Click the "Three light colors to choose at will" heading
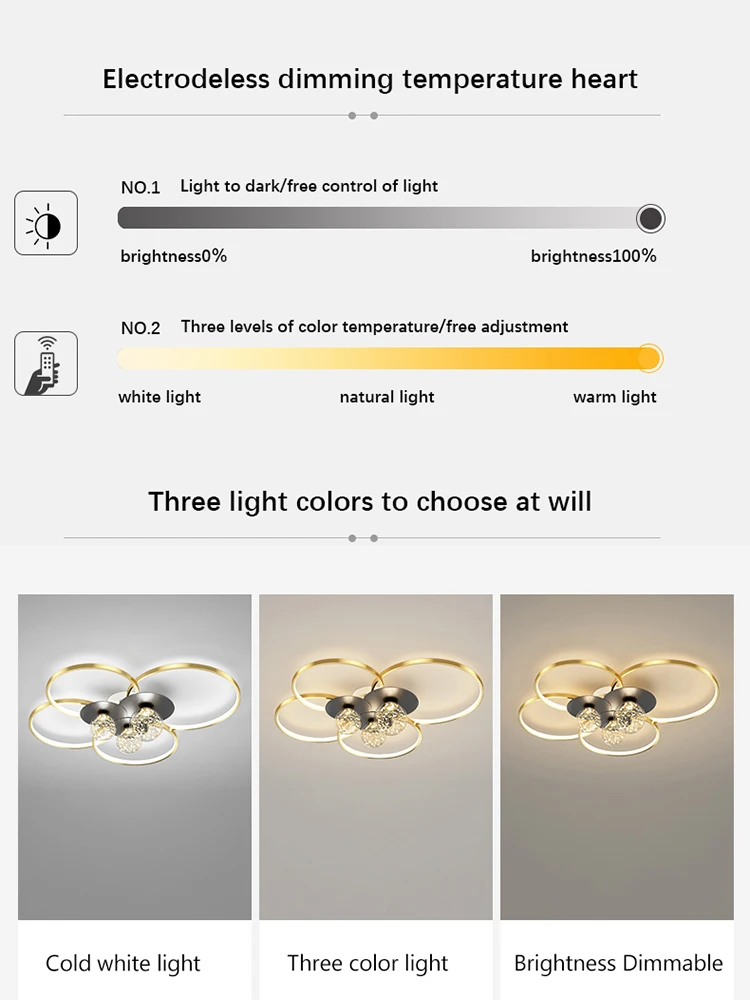The height and width of the screenshot is (1000, 750). (x=370, y=501)
